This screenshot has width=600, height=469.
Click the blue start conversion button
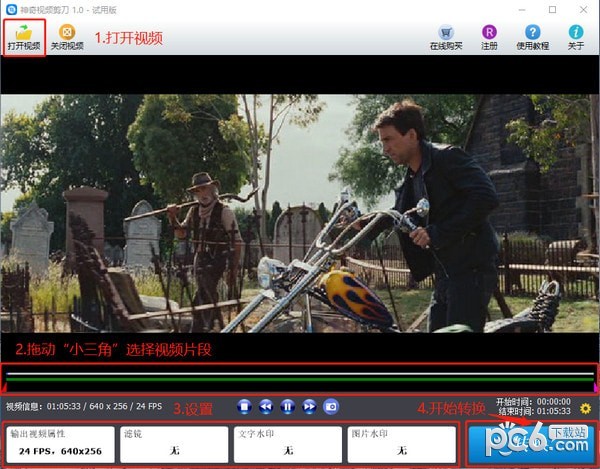pyautogui.click(x=530, y=443)
